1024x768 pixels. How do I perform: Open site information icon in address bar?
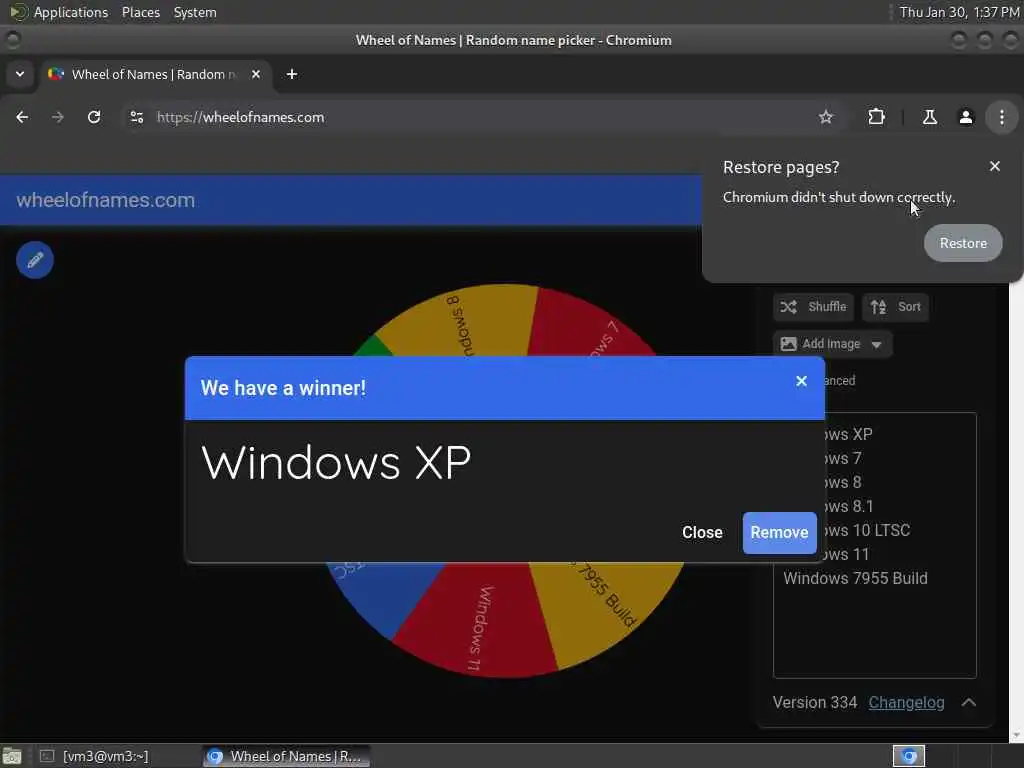click(136, 117)
